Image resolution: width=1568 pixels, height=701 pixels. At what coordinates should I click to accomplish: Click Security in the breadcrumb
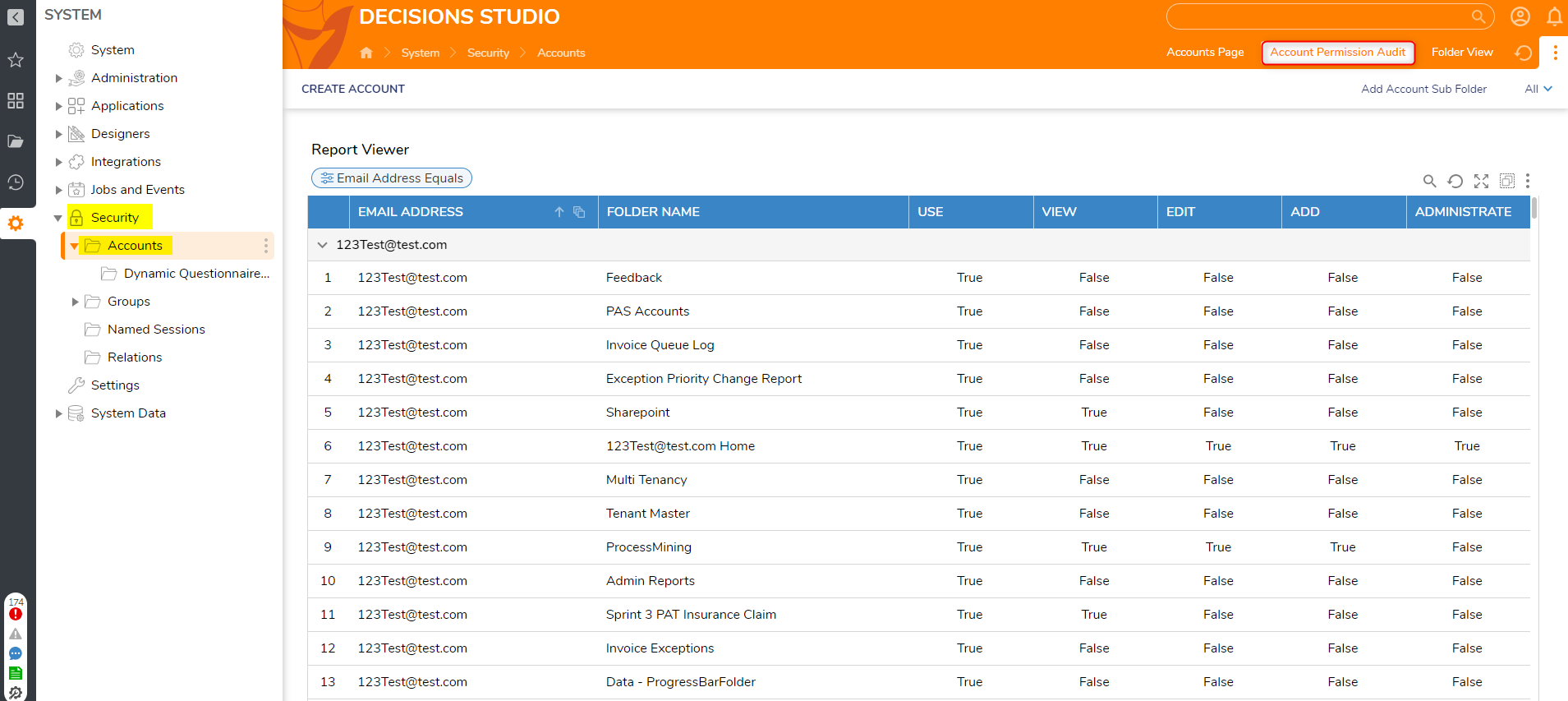(488, 53)
